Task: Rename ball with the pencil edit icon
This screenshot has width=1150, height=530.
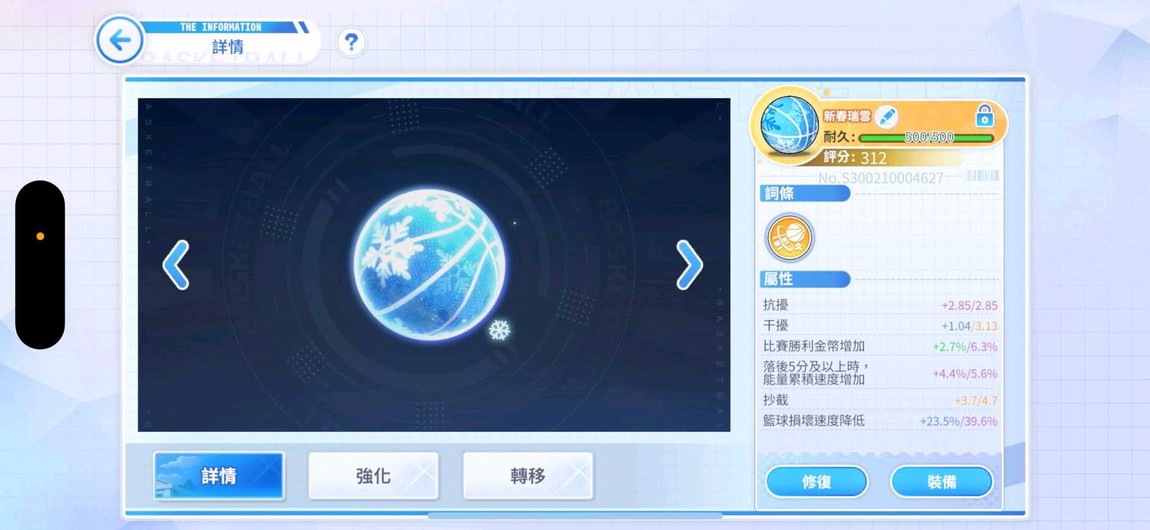Action: (x=887, y=117)
